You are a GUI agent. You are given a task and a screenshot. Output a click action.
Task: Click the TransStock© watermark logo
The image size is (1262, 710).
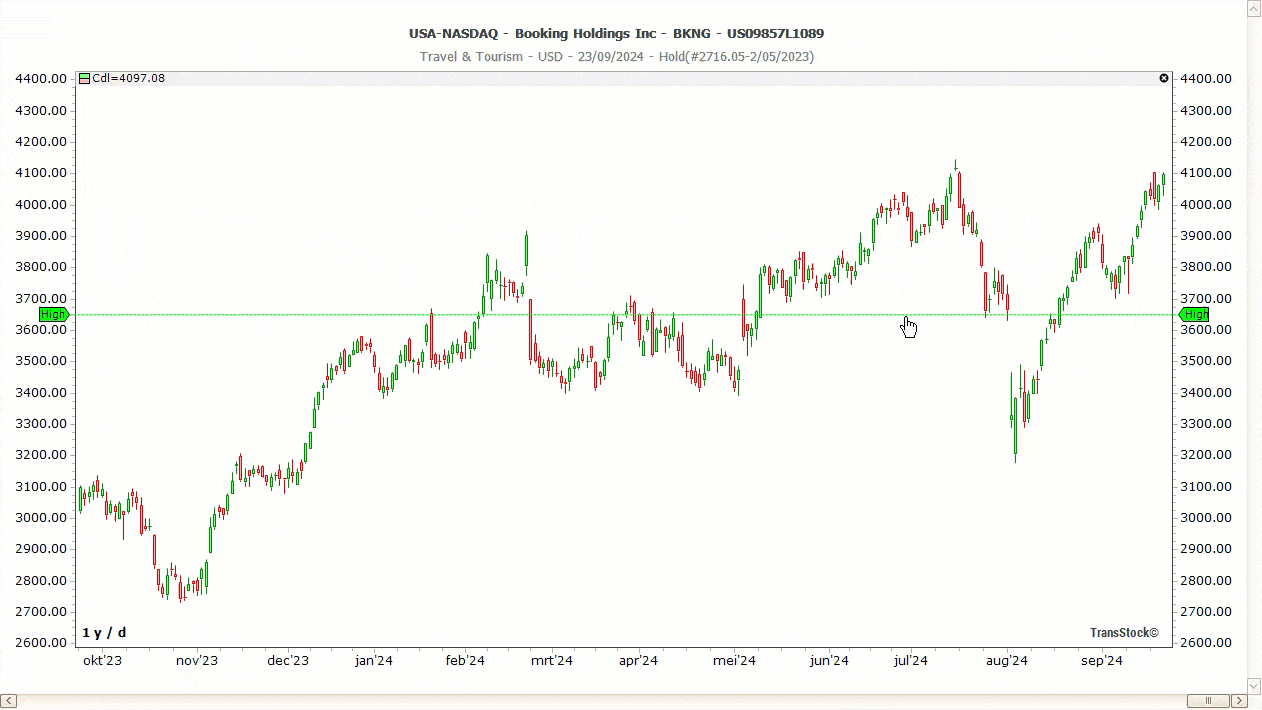(1123, 632)
